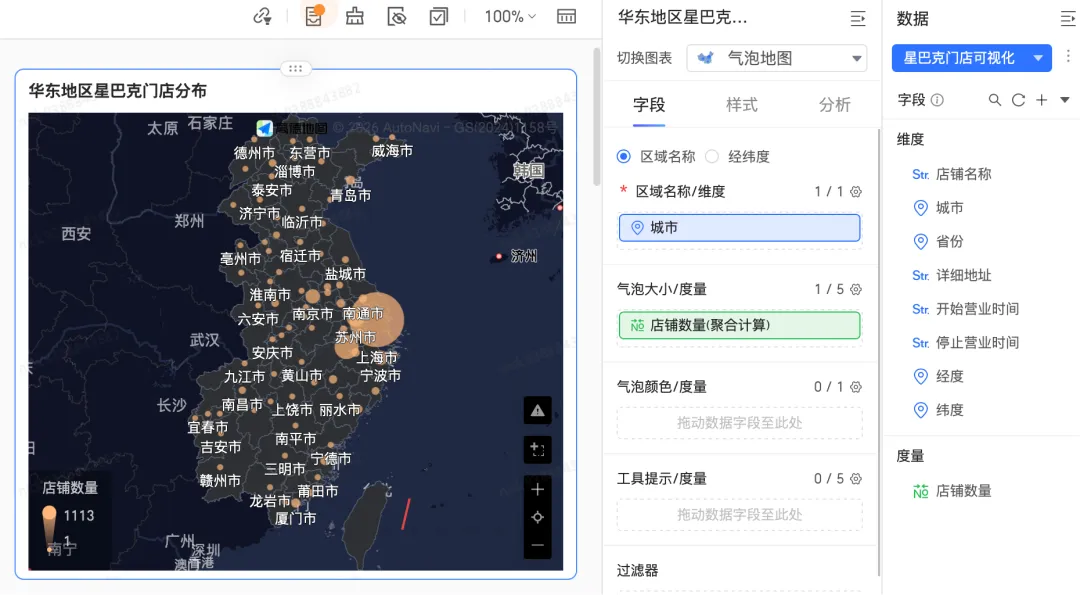Switch to the 样式 tab
This screenshot has height=595, width=1080.
pos(742,105)
